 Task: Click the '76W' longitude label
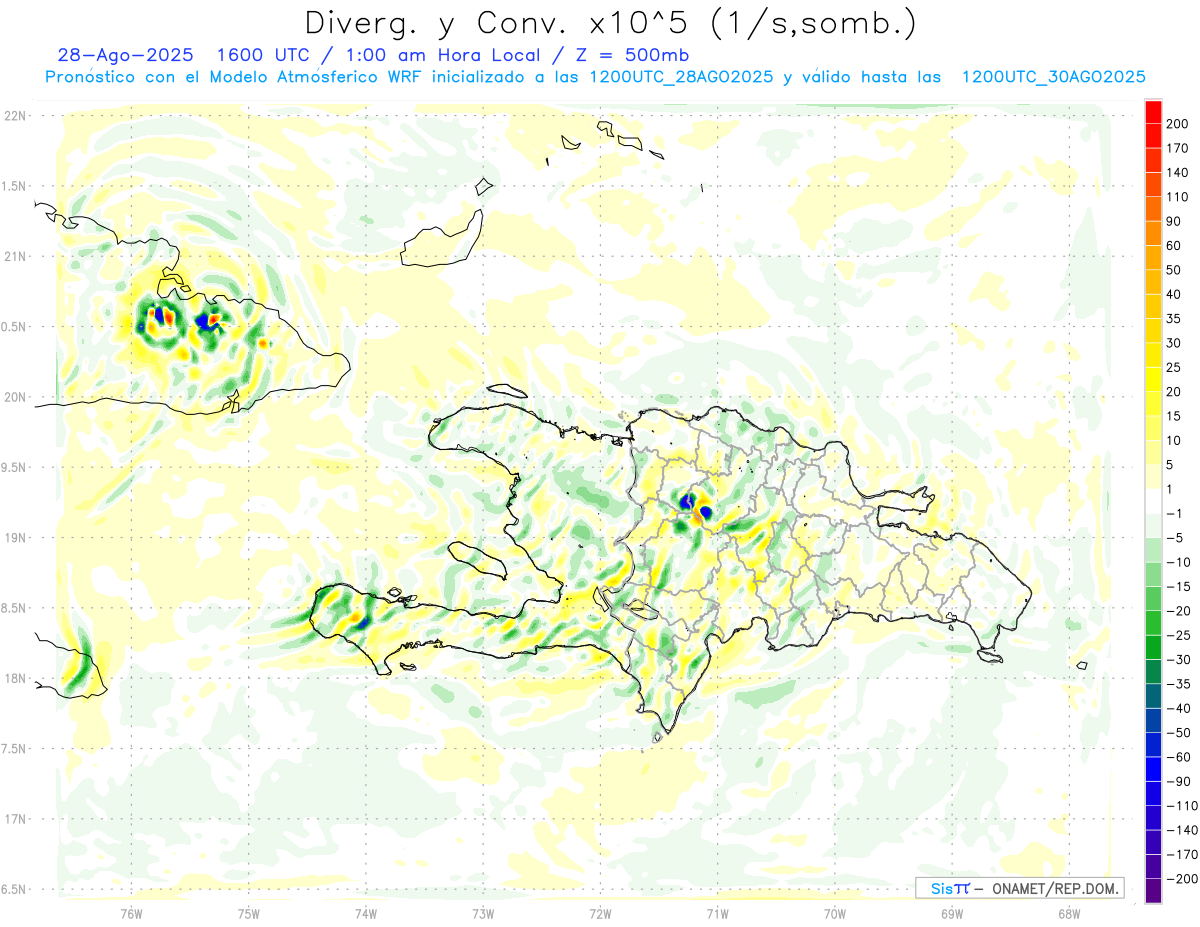pos(131,913)
